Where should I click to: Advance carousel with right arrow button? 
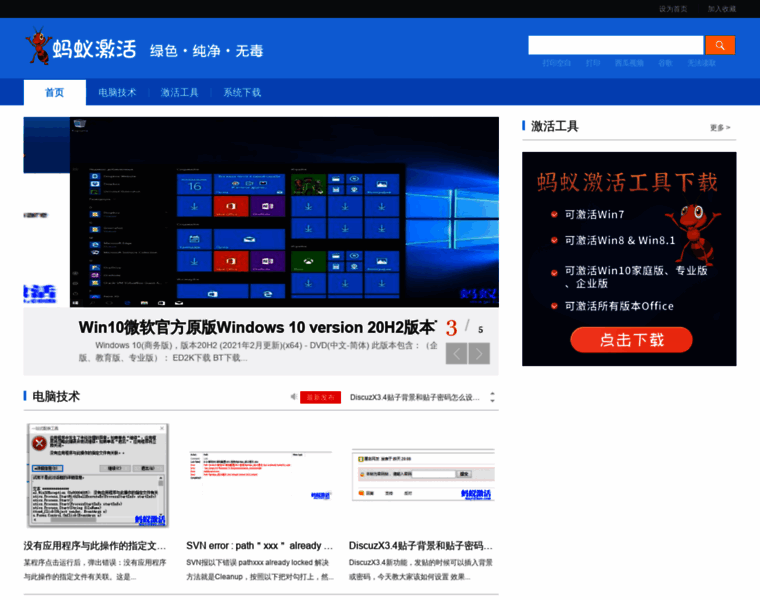[479, 354]
